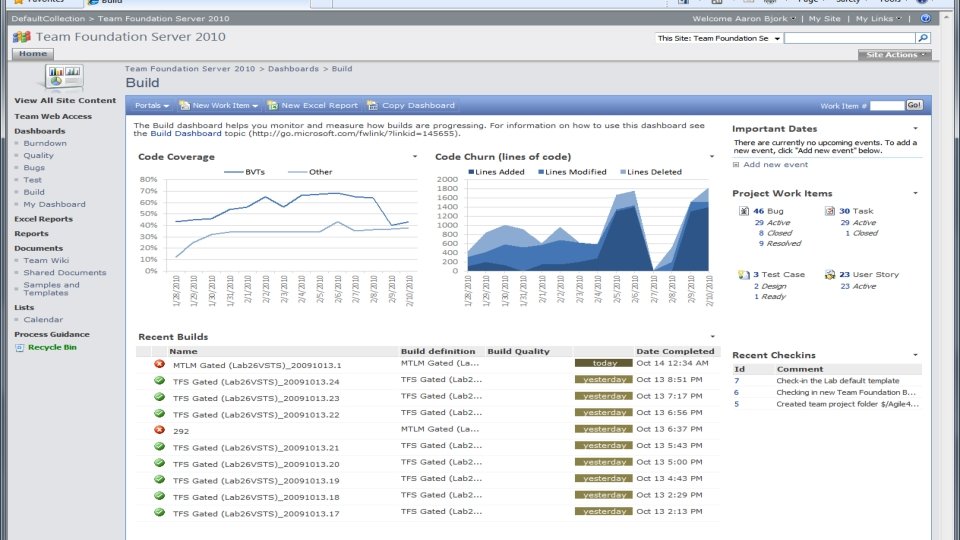Screen dimensions: 960x540
Task: Click the Task work item icon
Action: [x=830, y=211]
